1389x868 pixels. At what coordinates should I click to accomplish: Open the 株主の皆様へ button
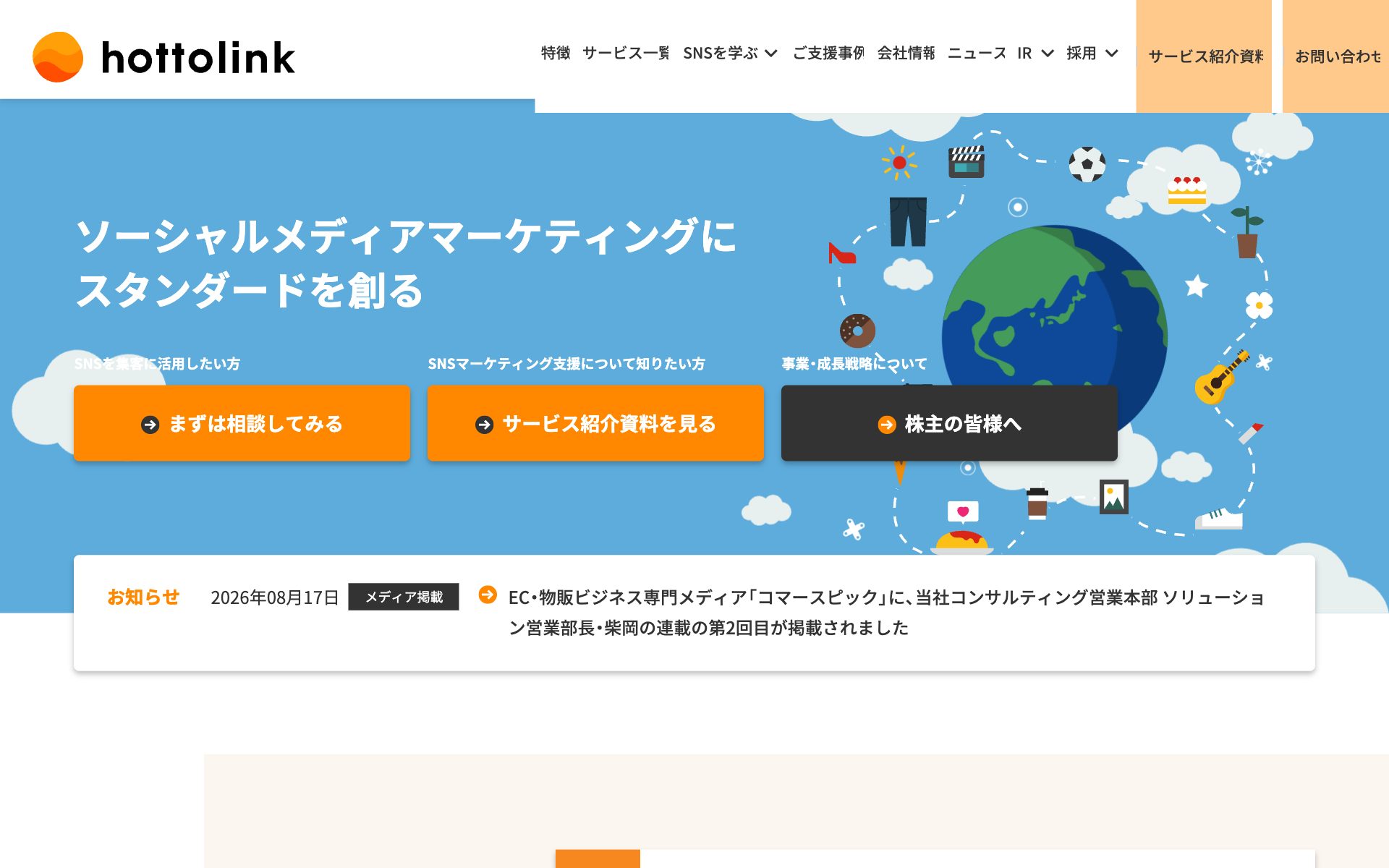tap(949, 423)
